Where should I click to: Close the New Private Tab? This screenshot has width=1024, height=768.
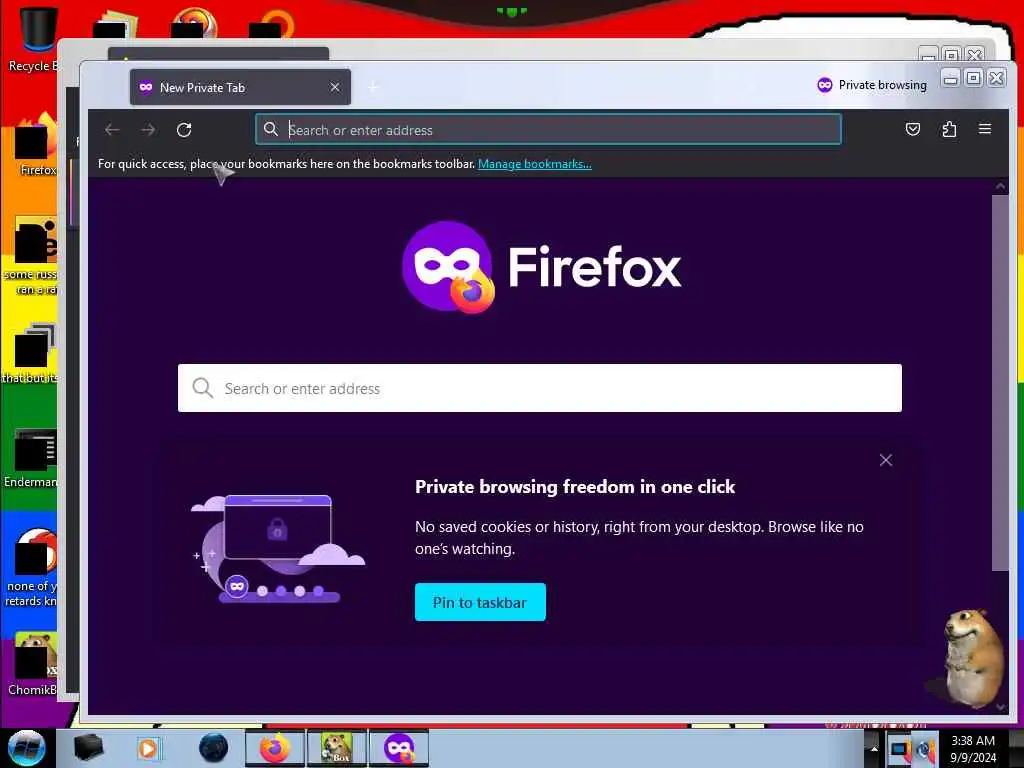click(335, 87)
